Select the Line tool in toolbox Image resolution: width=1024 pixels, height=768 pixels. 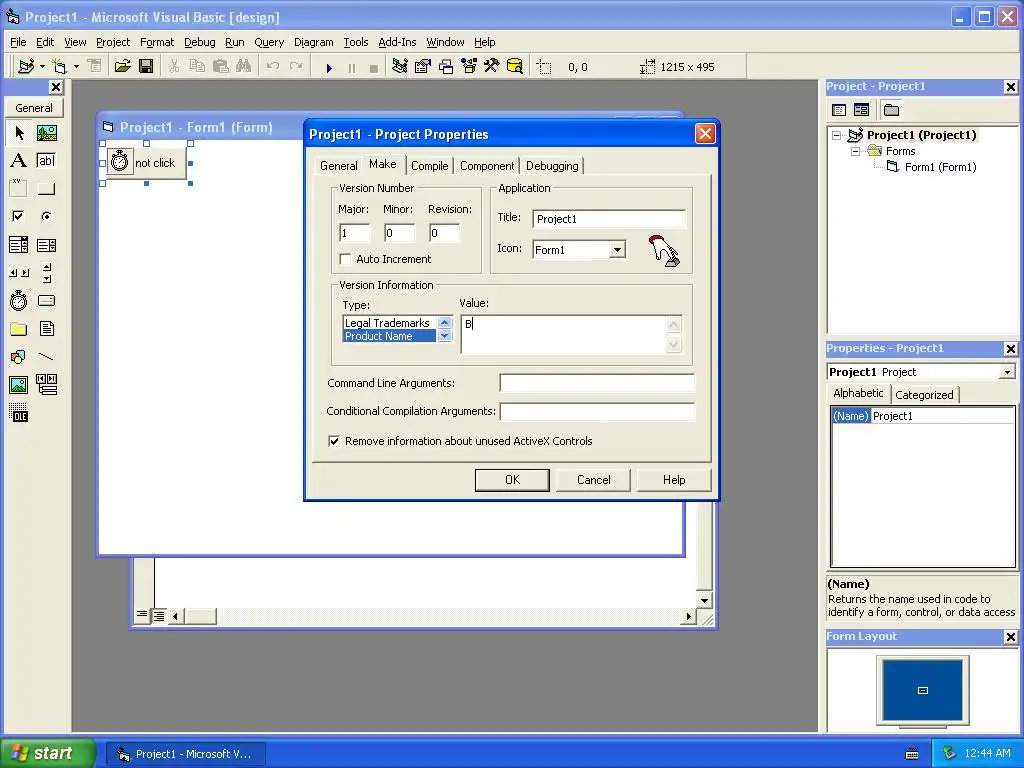pyautogui.click(x=46, y=357)
